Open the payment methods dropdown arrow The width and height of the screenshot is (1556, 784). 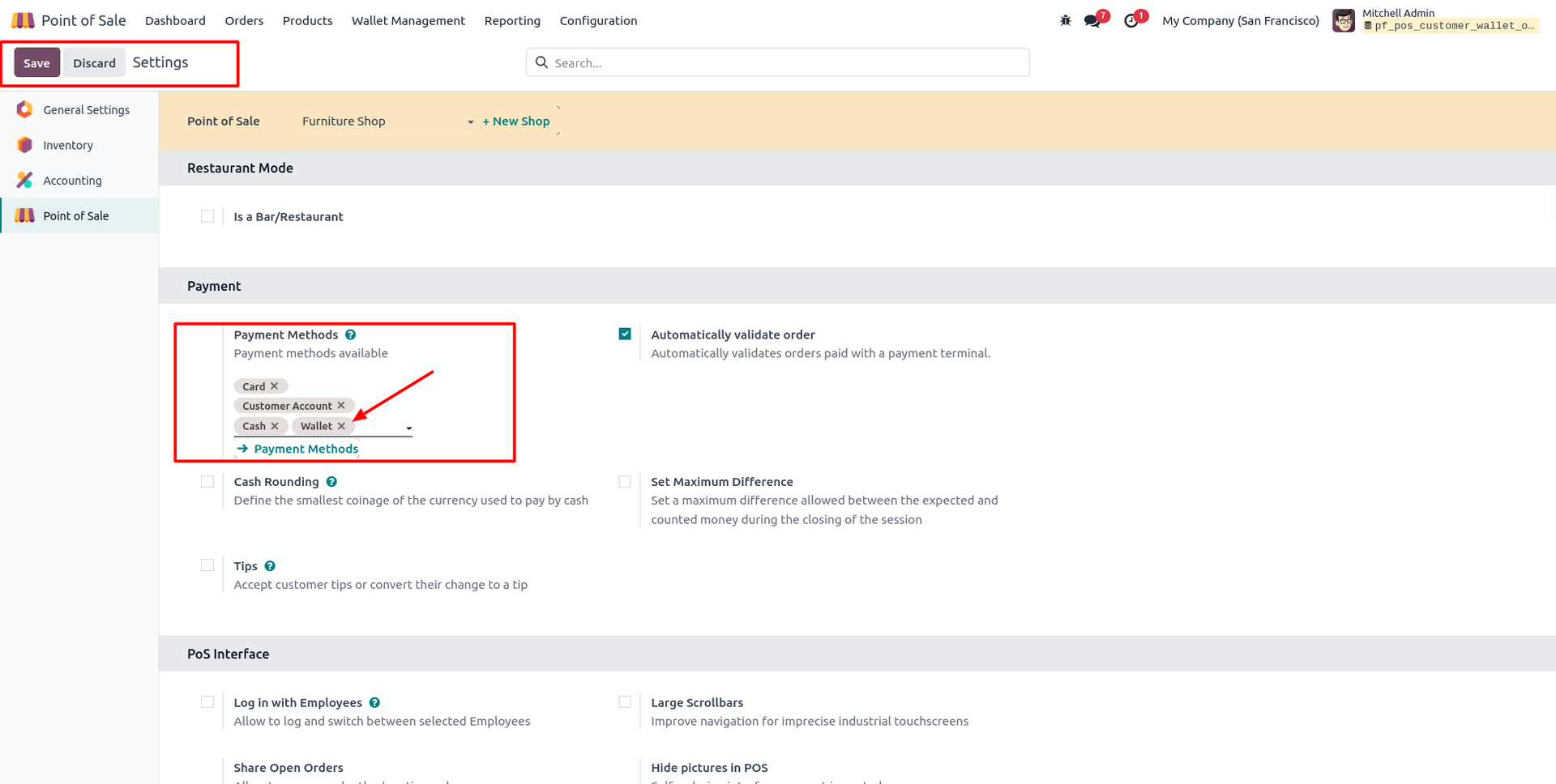tap(409, 428)
